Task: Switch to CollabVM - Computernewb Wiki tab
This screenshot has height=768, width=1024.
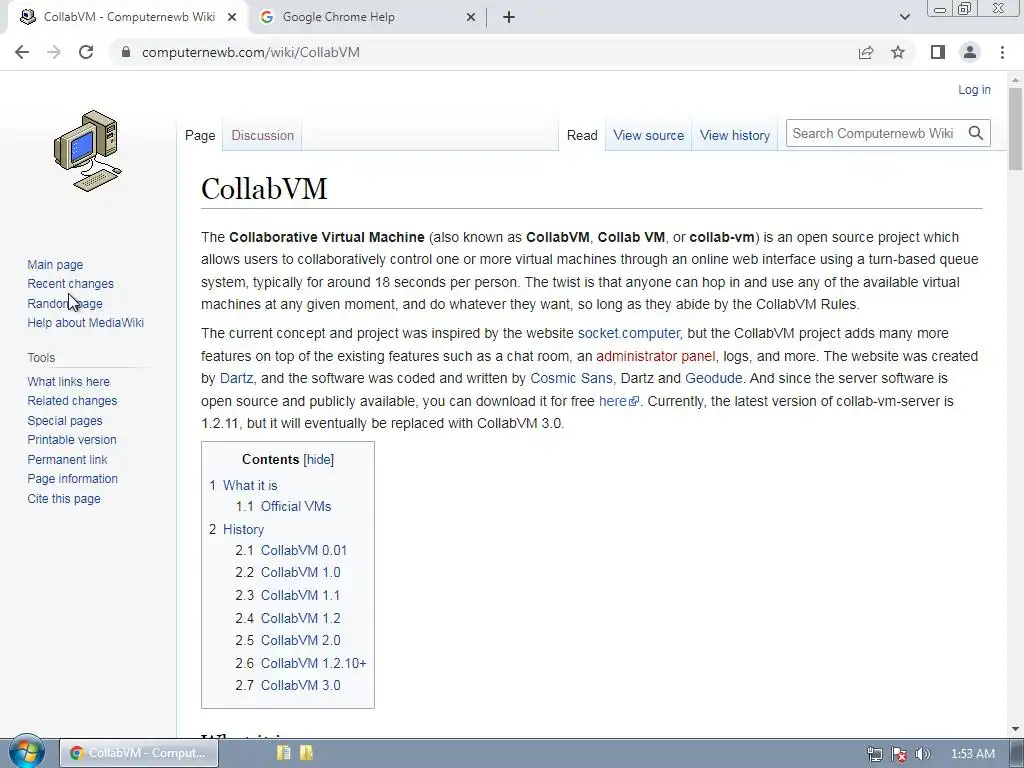Action: (x=128, y=18)
